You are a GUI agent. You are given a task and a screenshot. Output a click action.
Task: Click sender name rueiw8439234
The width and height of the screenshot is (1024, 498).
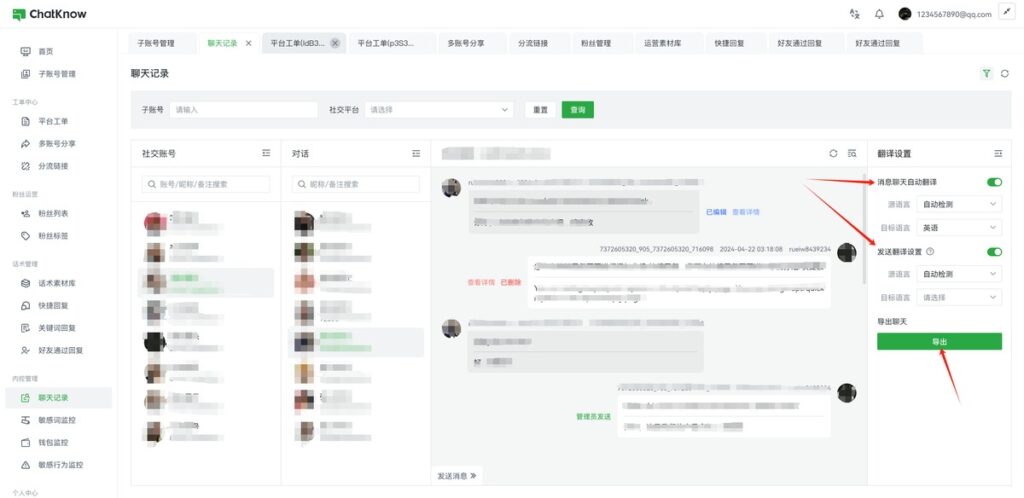[x=810, y=249]
